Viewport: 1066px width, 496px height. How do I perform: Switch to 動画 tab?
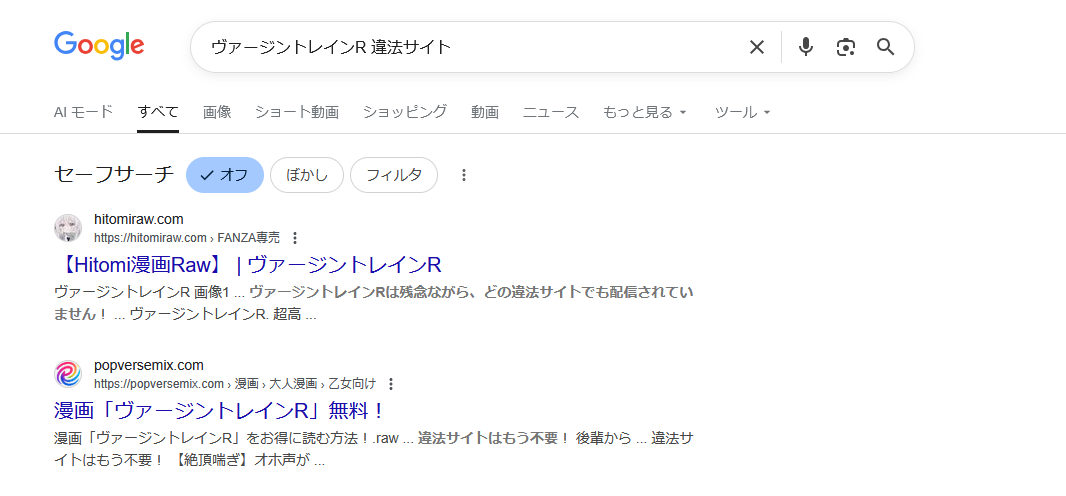(x=485, y=112)
